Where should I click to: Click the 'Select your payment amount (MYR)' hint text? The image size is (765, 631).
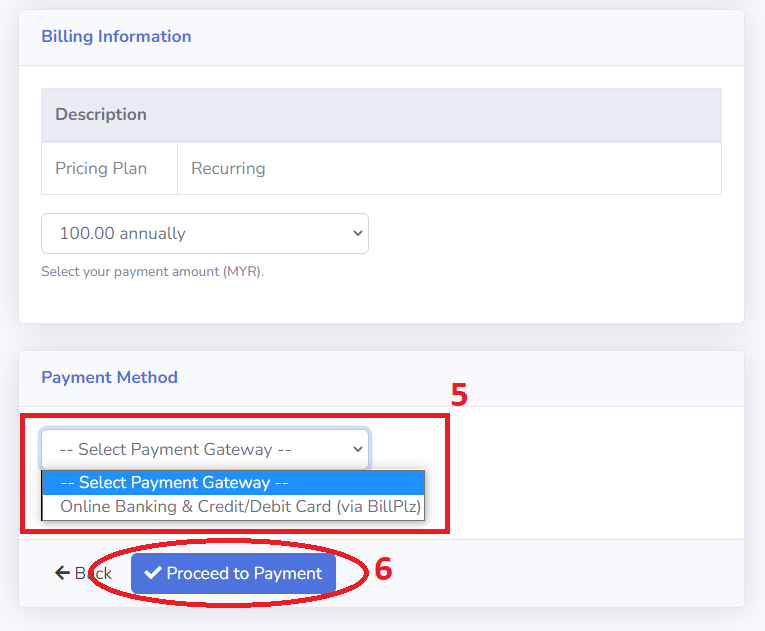click(x=152, y=271)
